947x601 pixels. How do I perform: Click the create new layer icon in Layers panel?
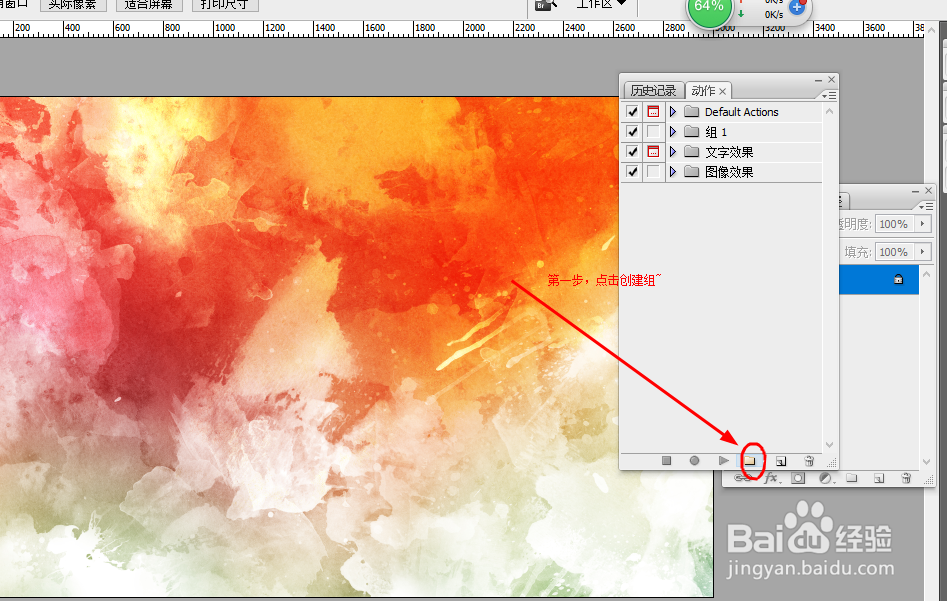tap(879, 478)
